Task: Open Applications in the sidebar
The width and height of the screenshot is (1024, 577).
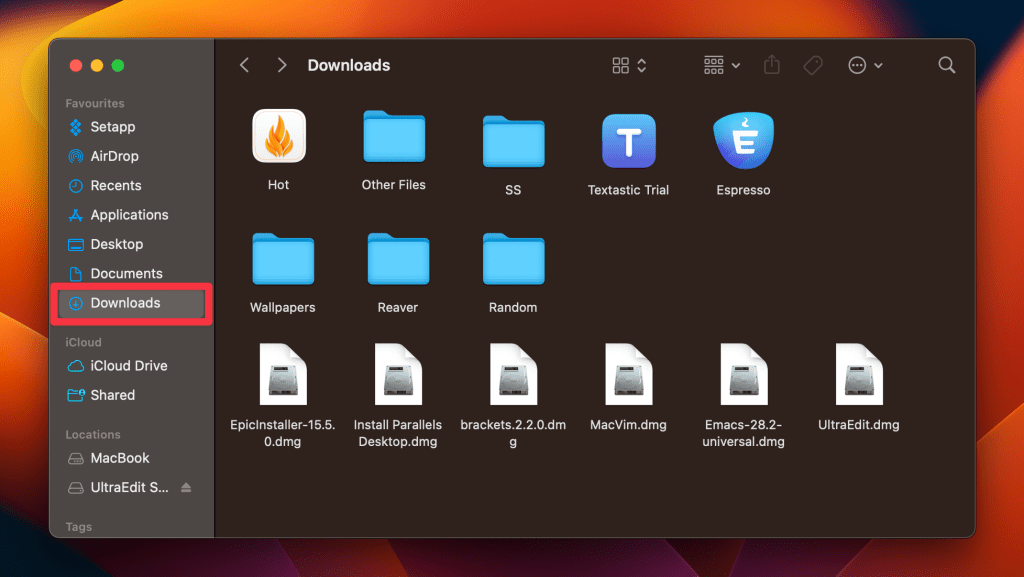Action: [129, 215]
